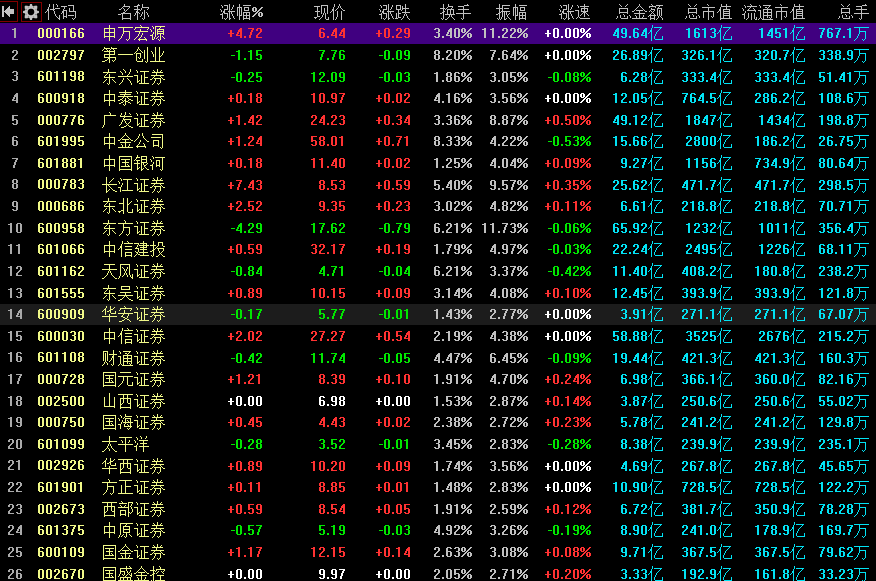
Task: Sort by 代码 column header
Action: [x=60, y=12]
